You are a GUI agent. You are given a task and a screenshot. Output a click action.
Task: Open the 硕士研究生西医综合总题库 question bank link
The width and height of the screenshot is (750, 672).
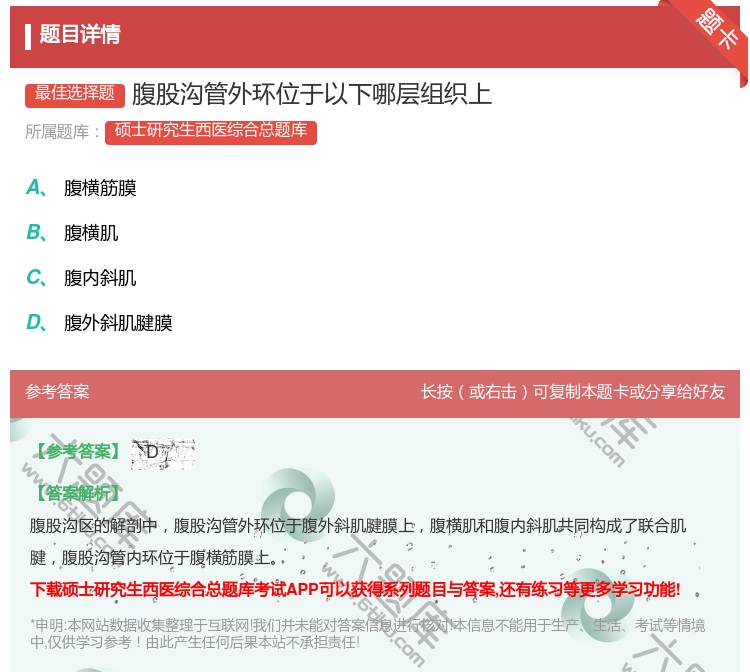click(210, 132)
